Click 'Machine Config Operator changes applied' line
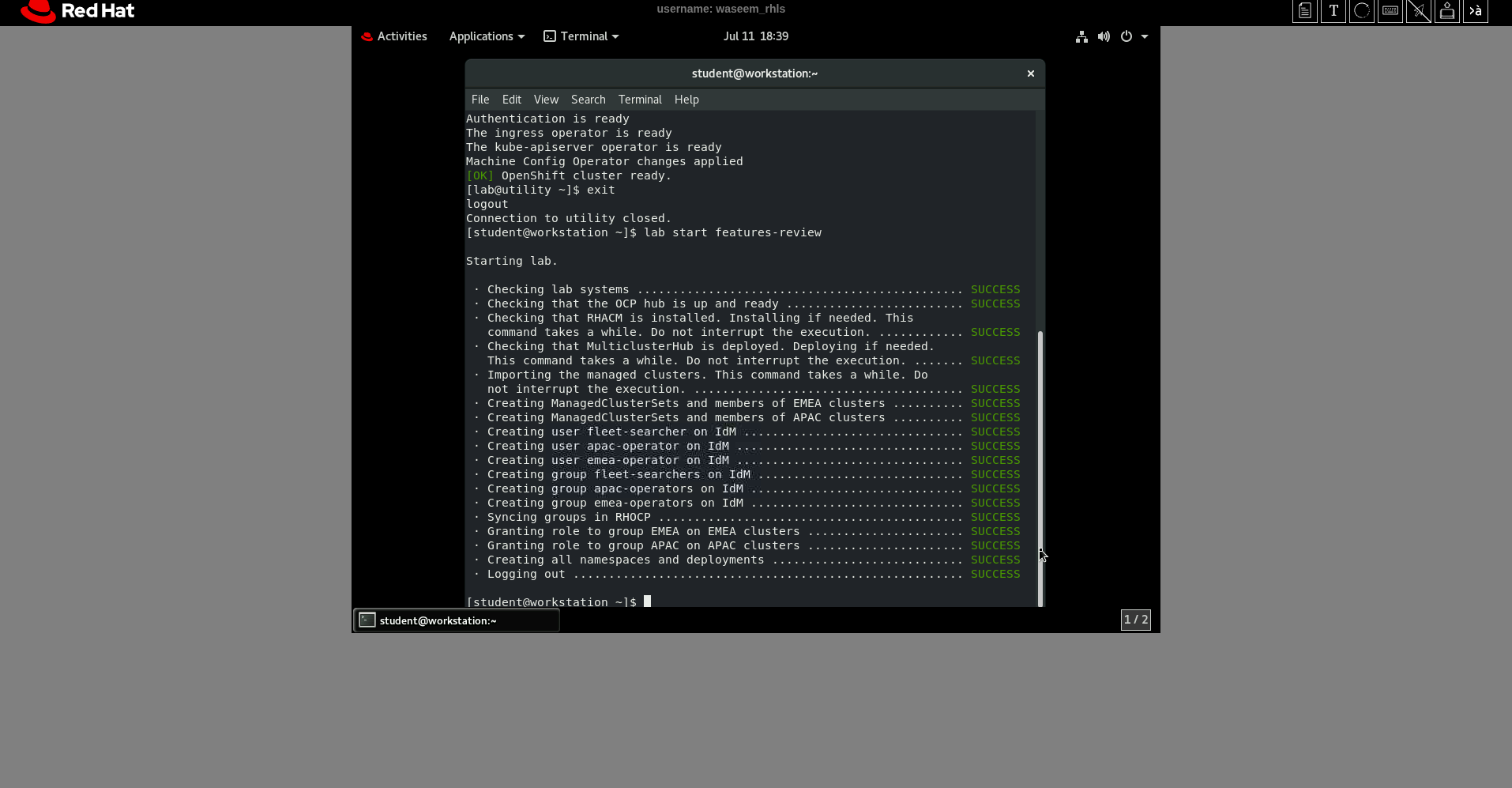The height and width of the screenshot is (788, 1512). click(x=604, y=161)
